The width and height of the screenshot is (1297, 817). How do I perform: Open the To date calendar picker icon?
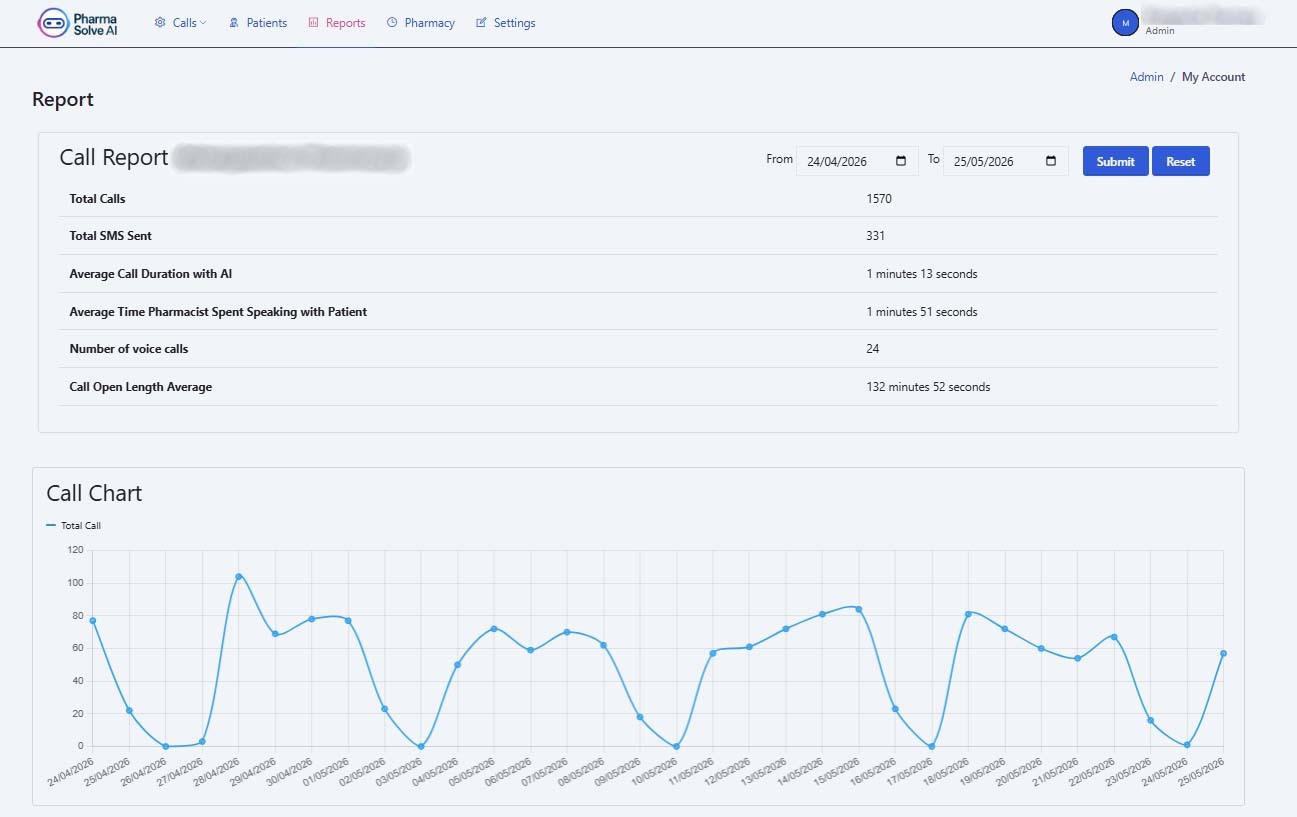[x=1051, y=161]
